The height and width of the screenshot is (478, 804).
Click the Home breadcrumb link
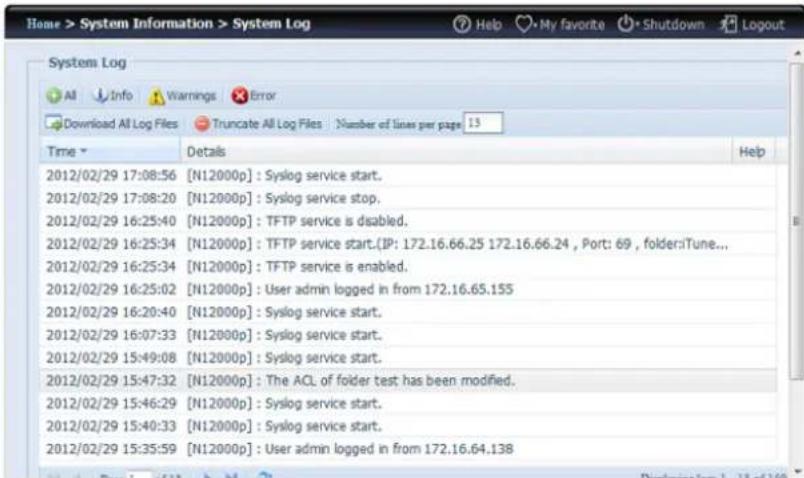tap(43, 24)
